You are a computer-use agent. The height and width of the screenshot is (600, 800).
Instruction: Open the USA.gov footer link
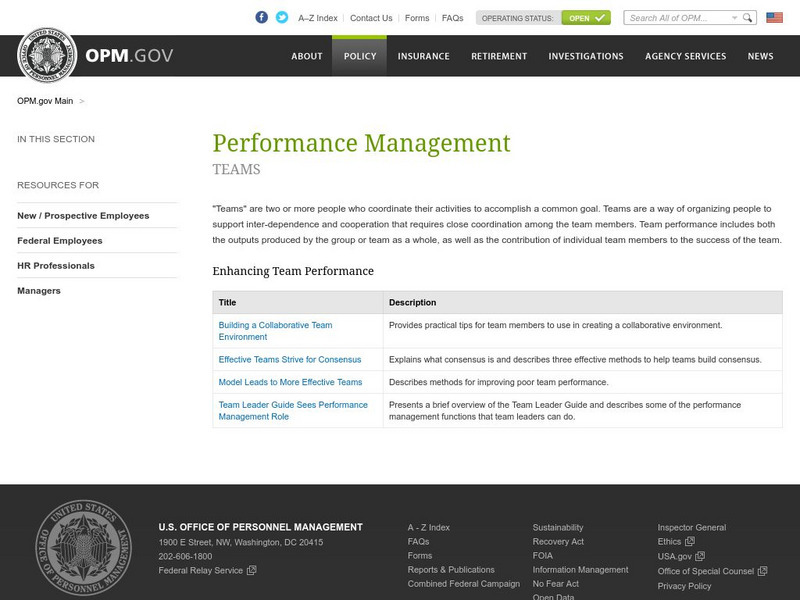click(674, 556)
